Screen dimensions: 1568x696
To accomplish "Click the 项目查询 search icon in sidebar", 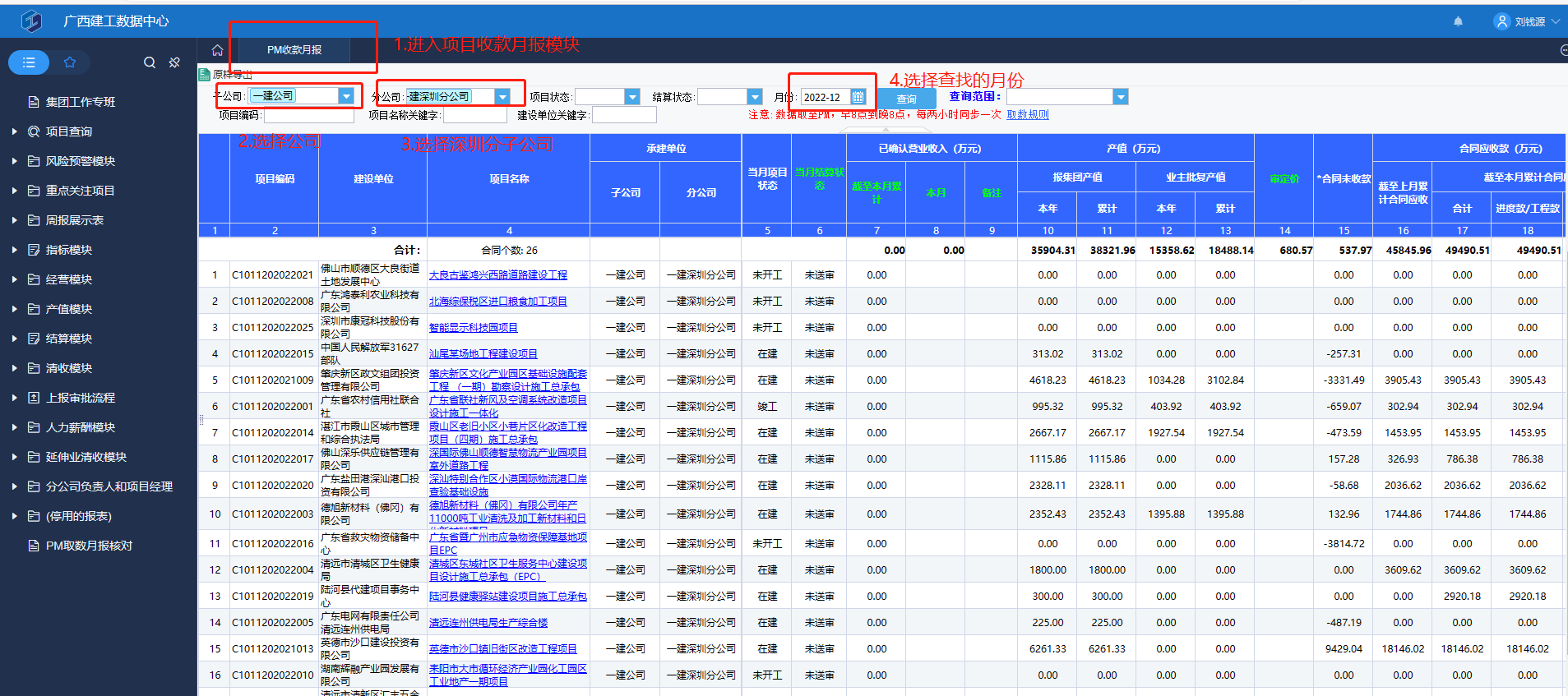I will click(34, 131).
